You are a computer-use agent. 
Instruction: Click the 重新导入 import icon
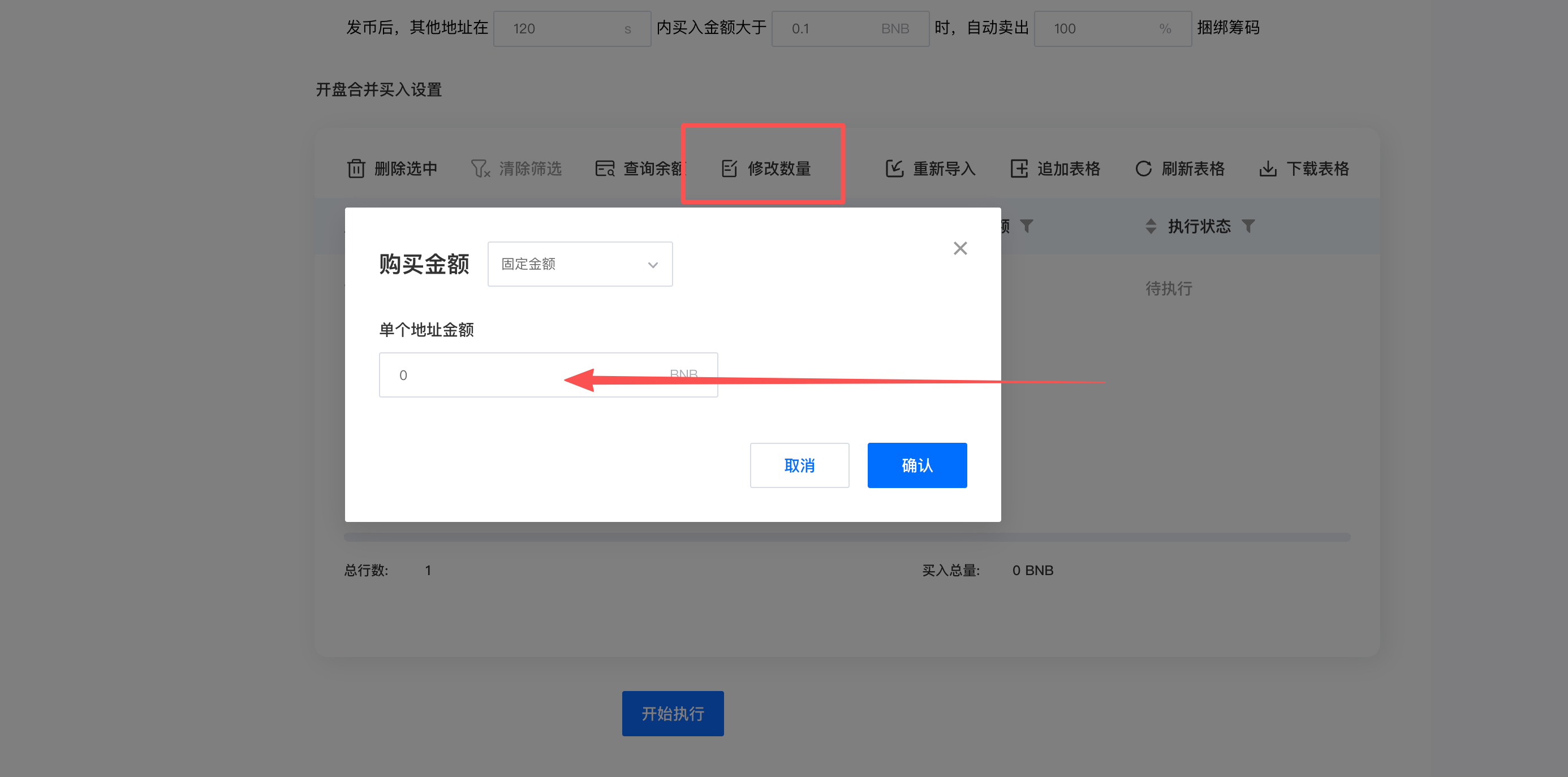point(894,169)
